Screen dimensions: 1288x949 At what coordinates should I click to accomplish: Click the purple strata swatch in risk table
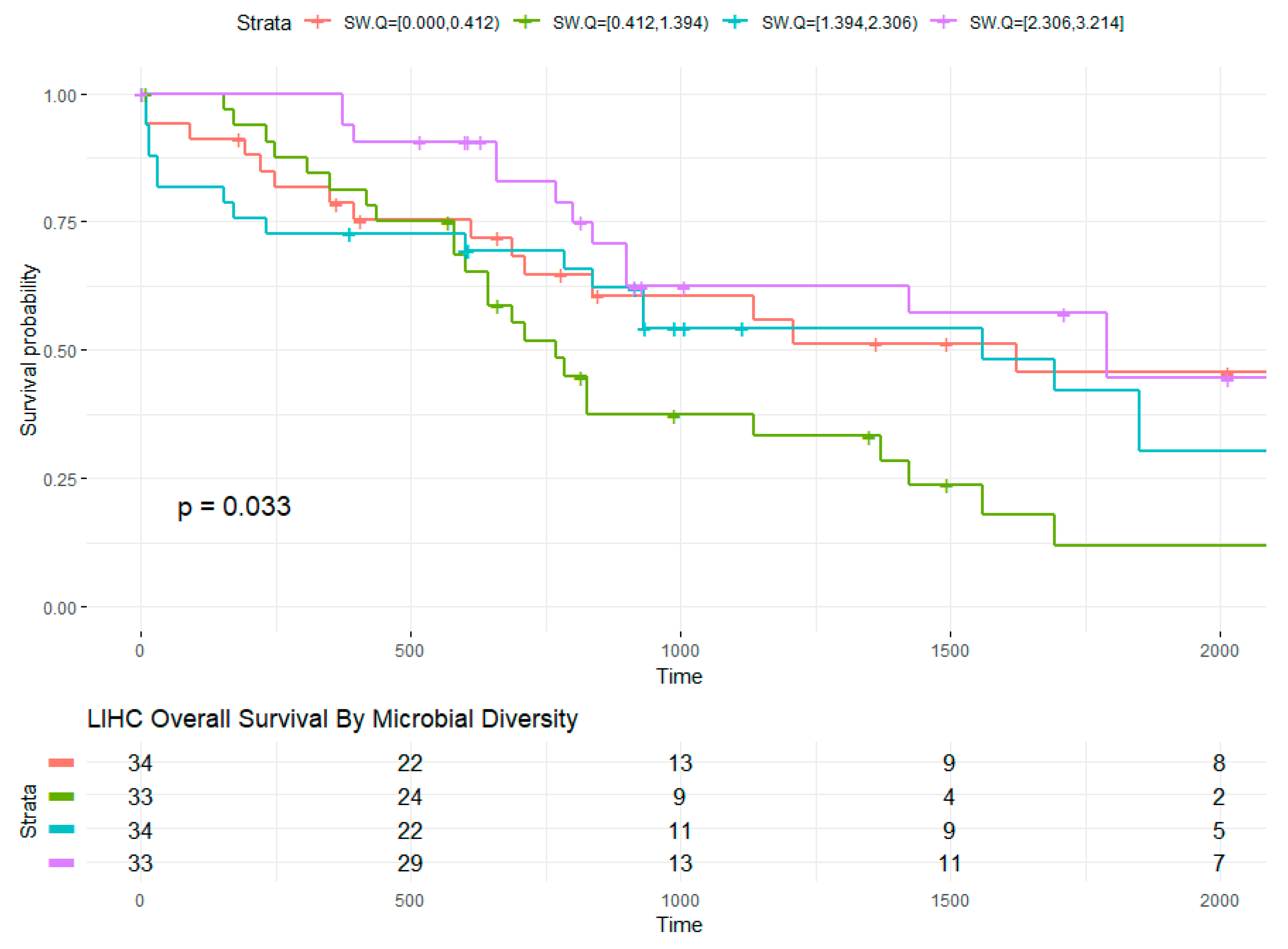(x=61, y=863)
